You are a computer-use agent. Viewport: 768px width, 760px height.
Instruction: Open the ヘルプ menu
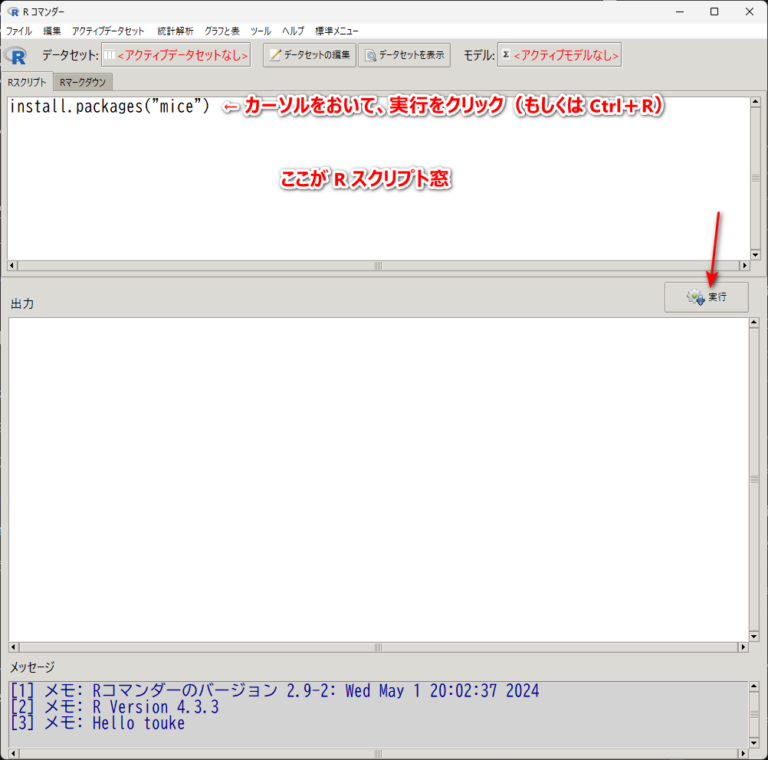coord(293,32)
